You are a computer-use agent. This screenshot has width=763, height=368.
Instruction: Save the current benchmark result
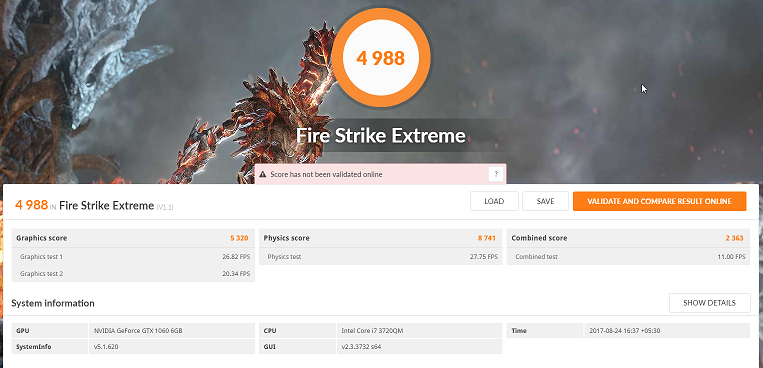(x=545, y=202)
